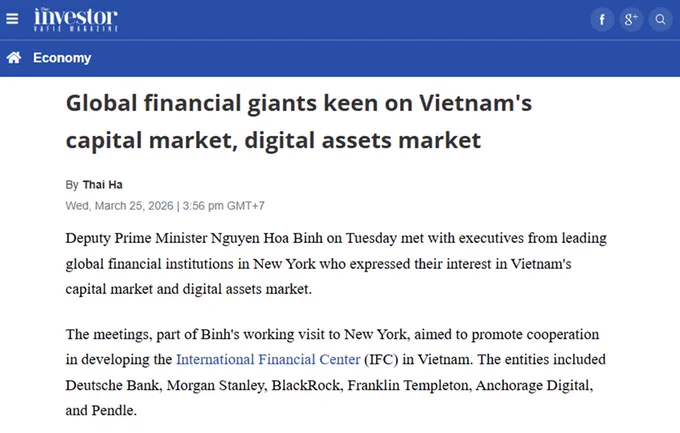Screen dimensions: 680x433
Task: Click the (IFC) abbreviation in the article
Action: [x=381, y=360]
